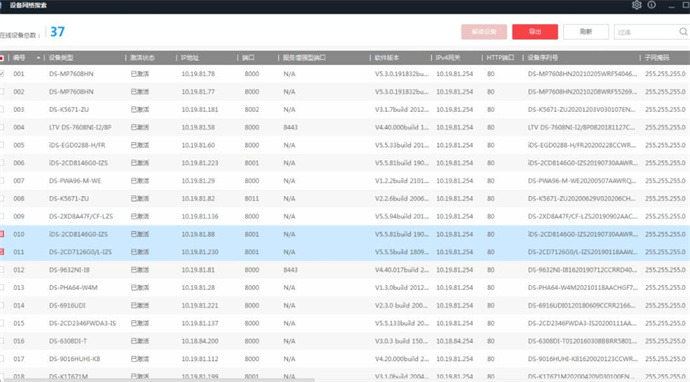This screenshot has height=382, width=690.
Task: Open the info icon in the title bar
Action: (x=652, y=5)
